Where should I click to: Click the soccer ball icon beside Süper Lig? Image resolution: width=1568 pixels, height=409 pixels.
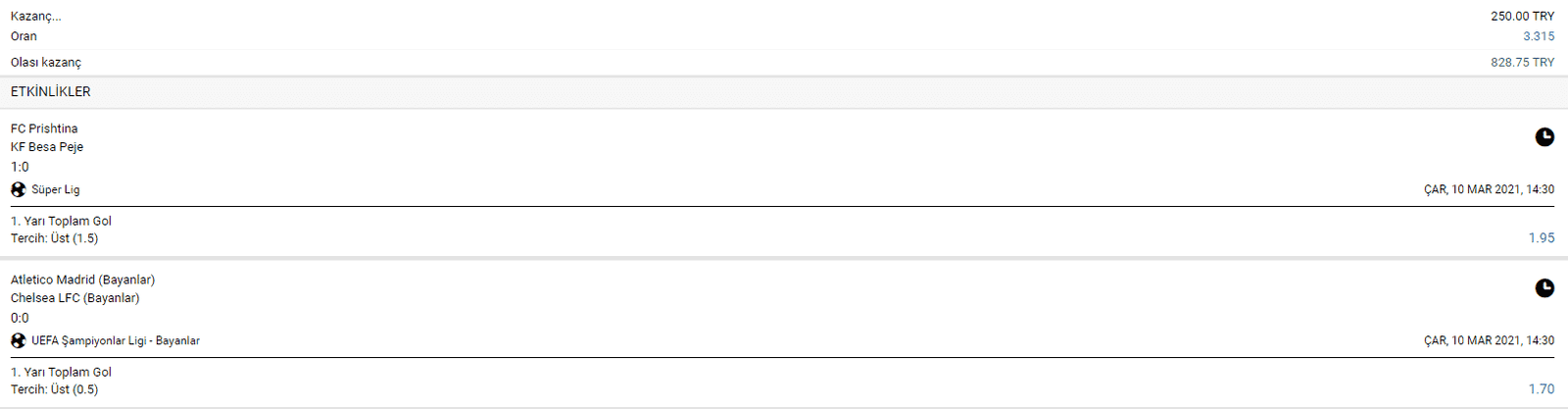pos(19,189)
